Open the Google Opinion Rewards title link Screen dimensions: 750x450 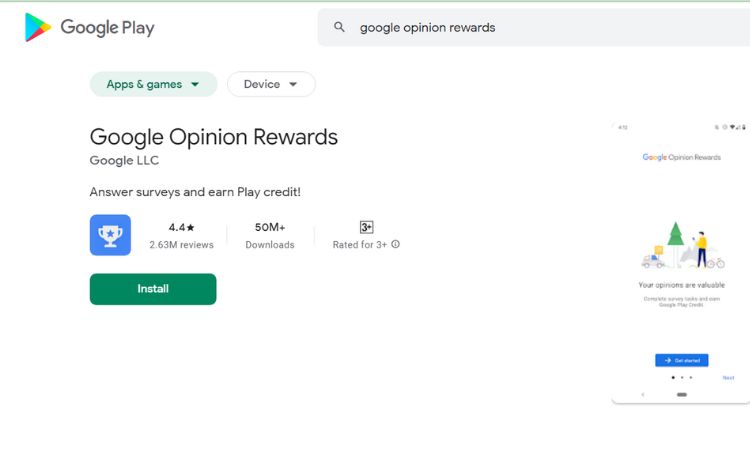coord(214,137)
